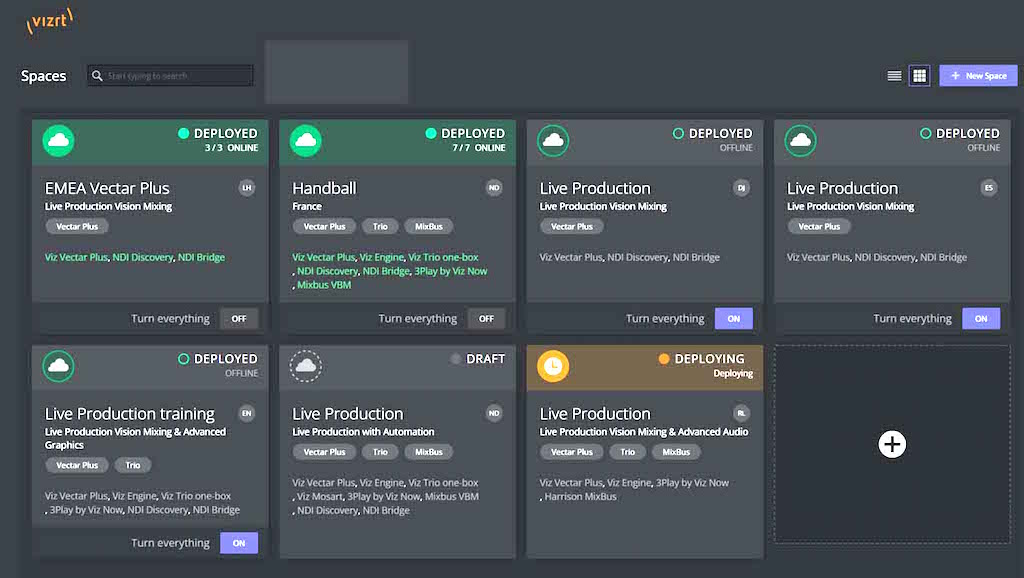Click the '3/3 ONLINE' status text
The height and width of the screenshot is (578, 1024).
pos(231,148)
